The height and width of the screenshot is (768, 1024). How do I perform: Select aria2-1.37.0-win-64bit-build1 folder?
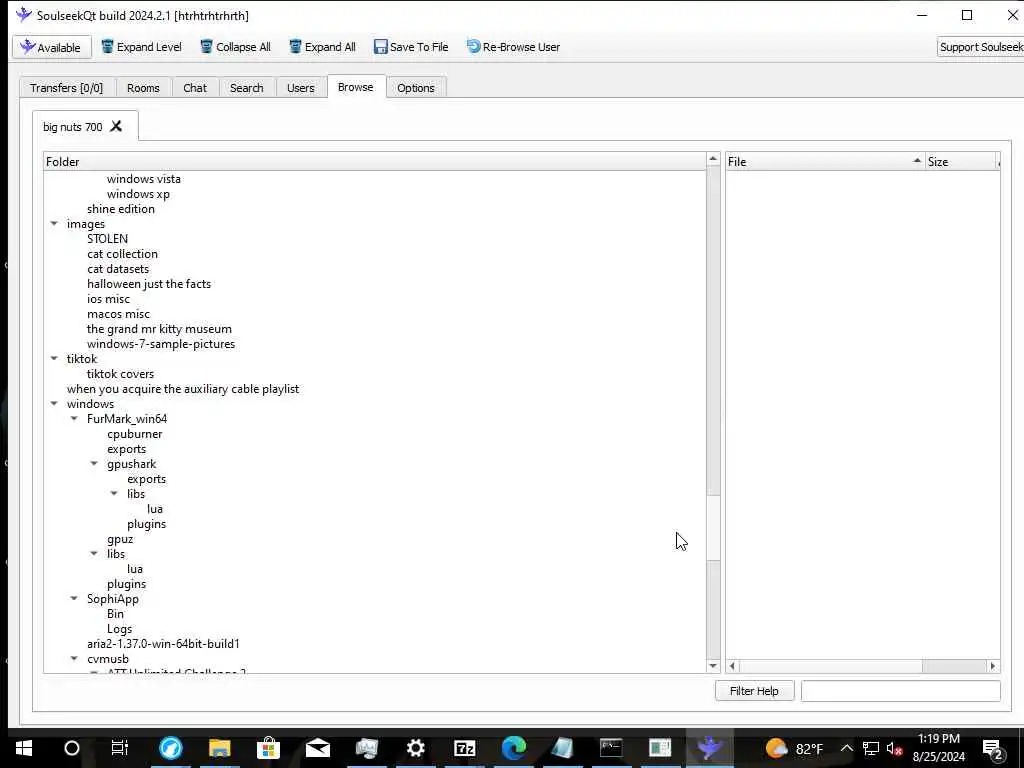coord(163,644)
